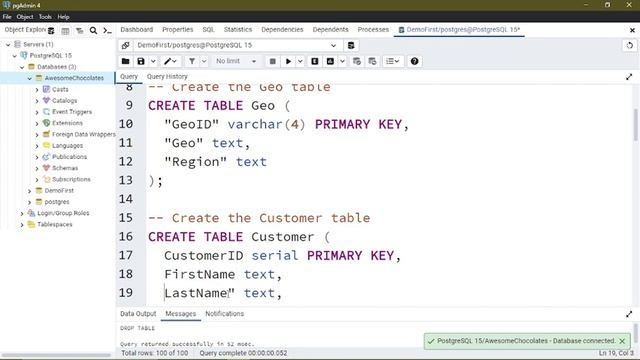Open the PSQL tool terminal icon

coord(107,31)
